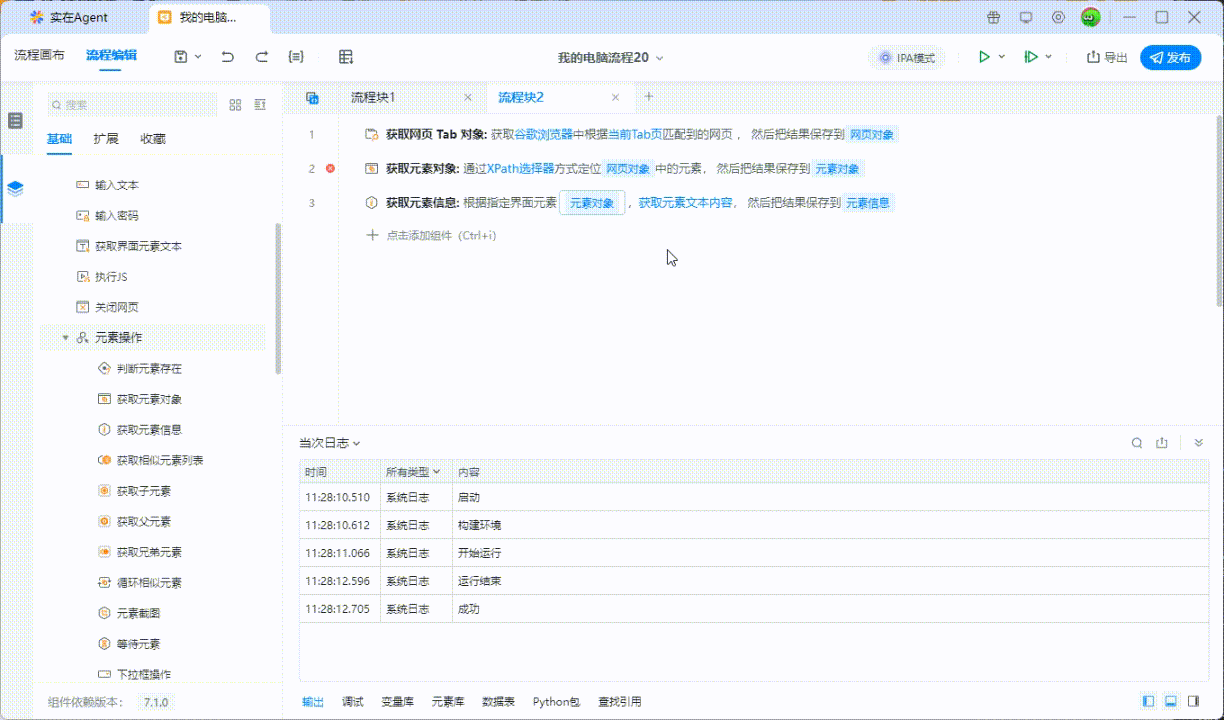Screen dimensions: 1224x720
Task: Switch to 流程编辑 view
Action: [x=112, y=56]
